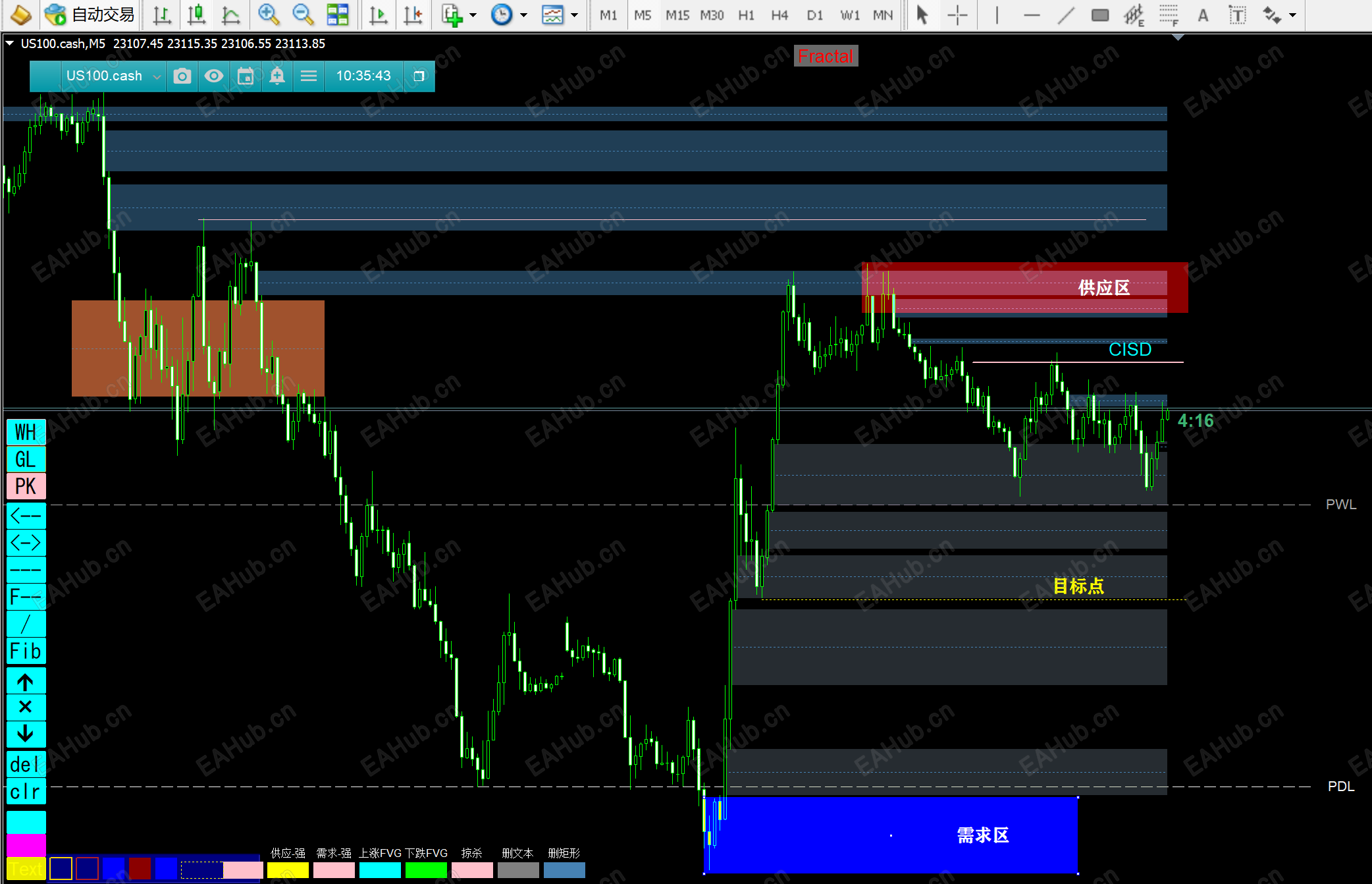
Task: Toggle auto trading (自动交易) button
Action: [x=90, y=14]
